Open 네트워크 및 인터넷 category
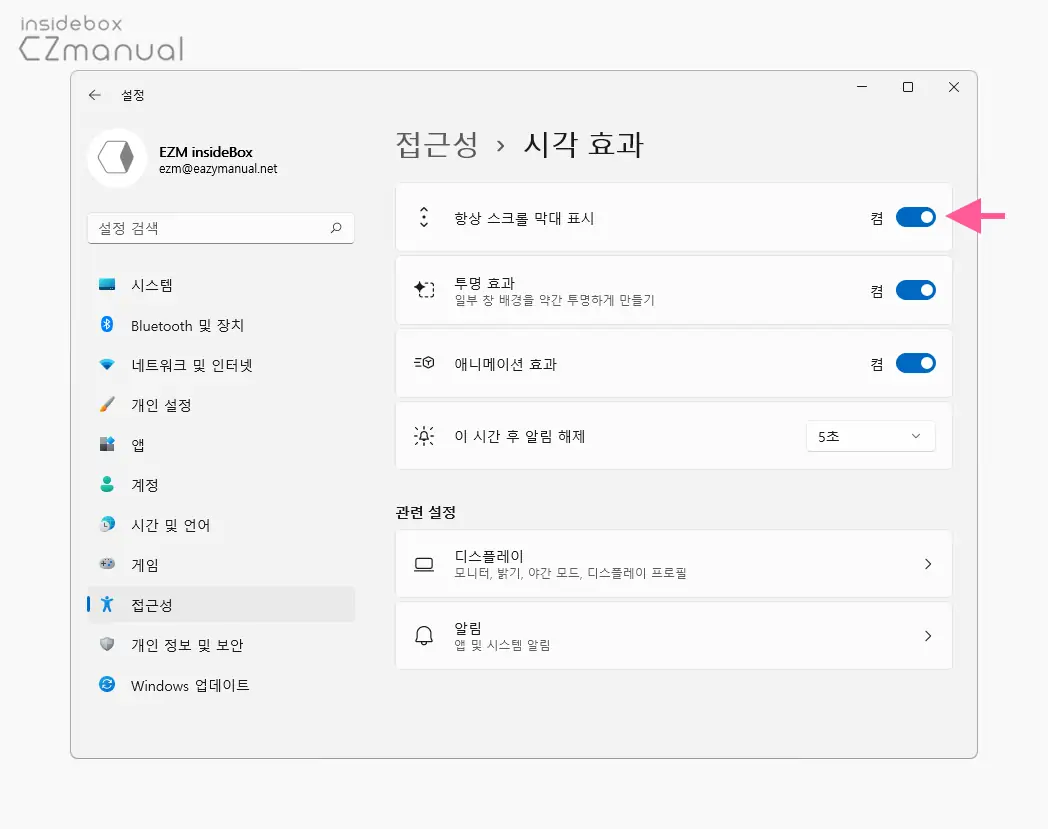 coord(221,365)
